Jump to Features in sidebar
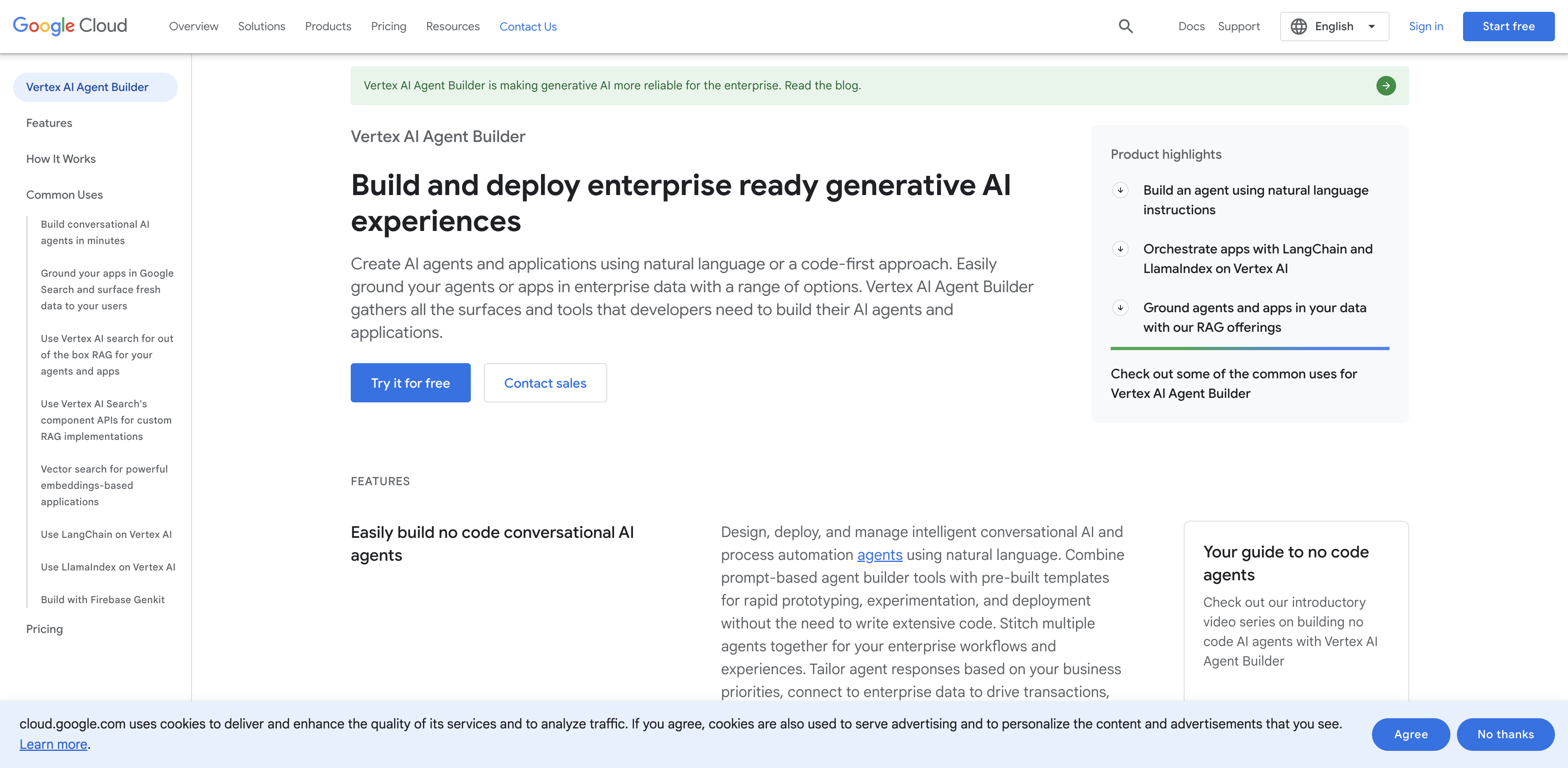Image resolution: width=1568 pixels, height=768 pixels. click(49, 123)
